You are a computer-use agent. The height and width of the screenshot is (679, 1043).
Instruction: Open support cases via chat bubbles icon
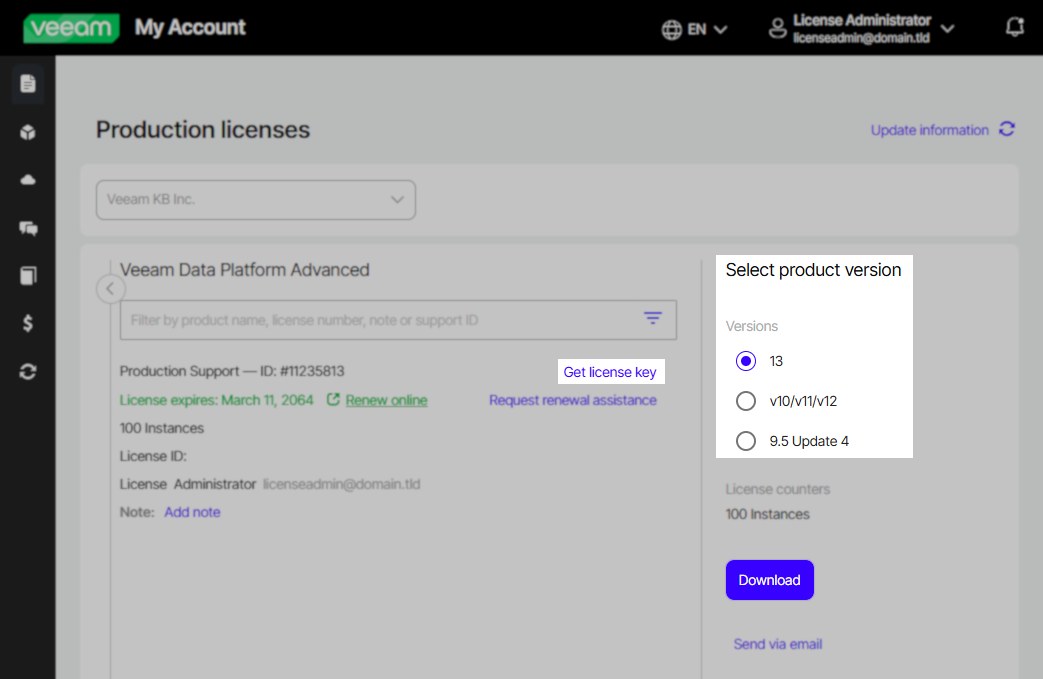point(27,228)
